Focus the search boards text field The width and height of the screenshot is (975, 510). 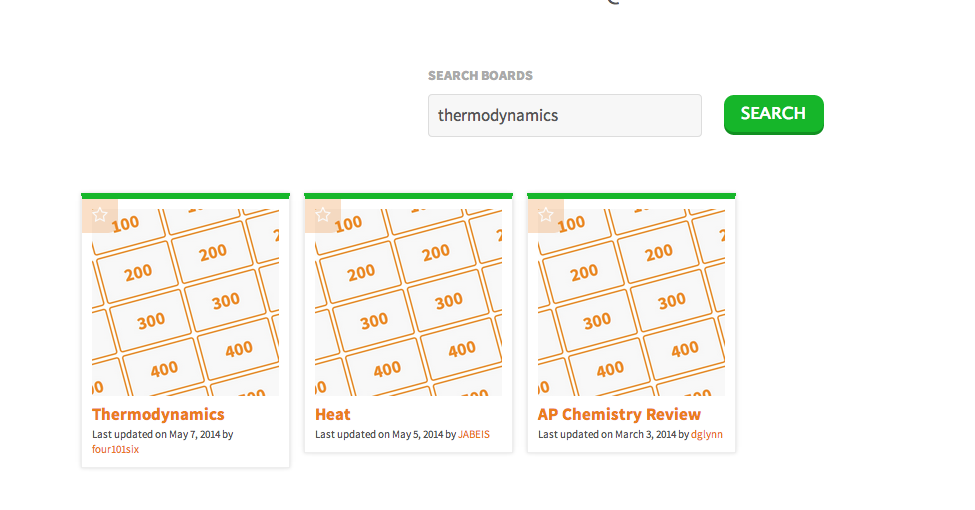(x=564, y=115)
